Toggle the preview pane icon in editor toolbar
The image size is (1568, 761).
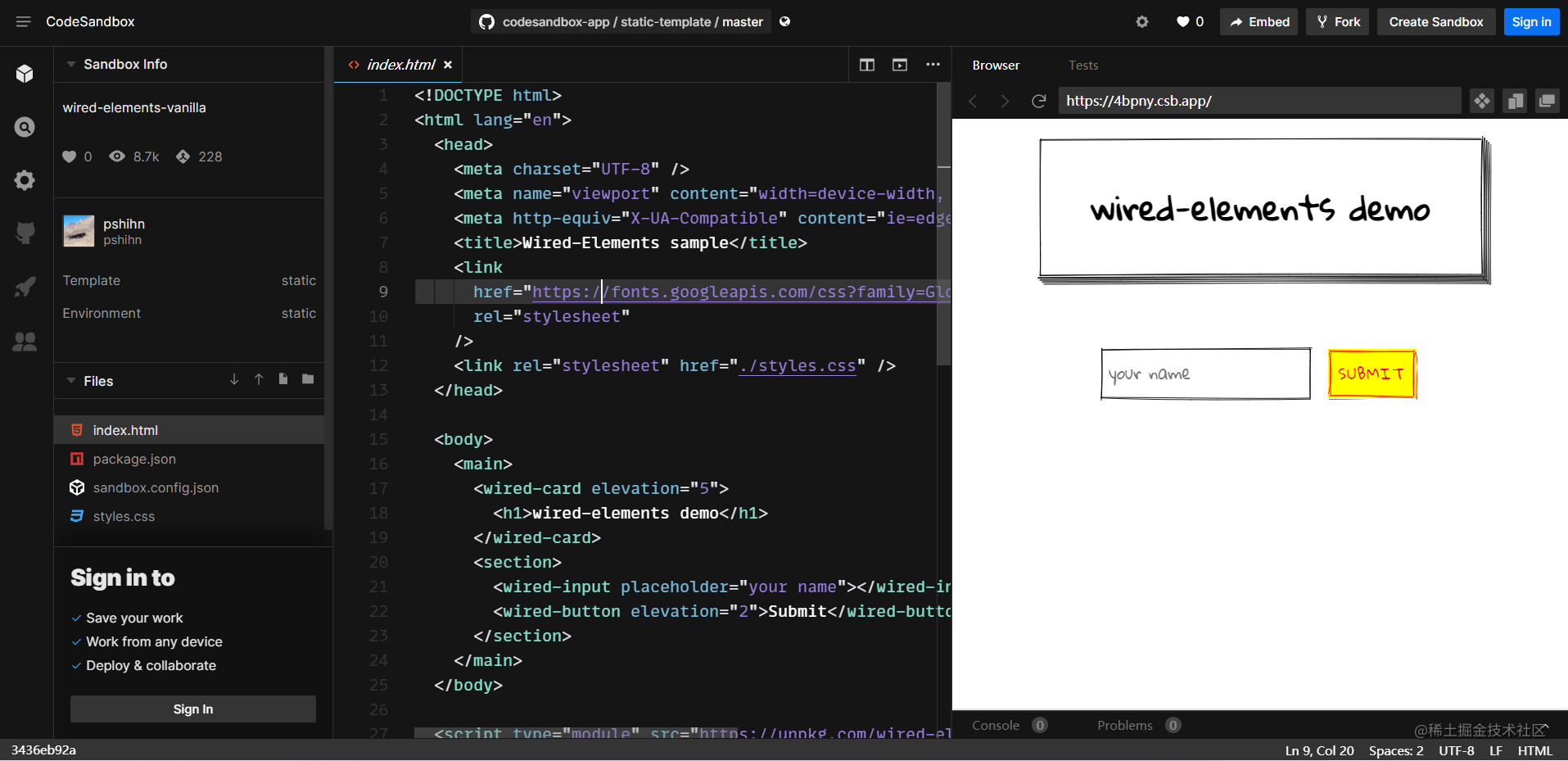point(900,65)
